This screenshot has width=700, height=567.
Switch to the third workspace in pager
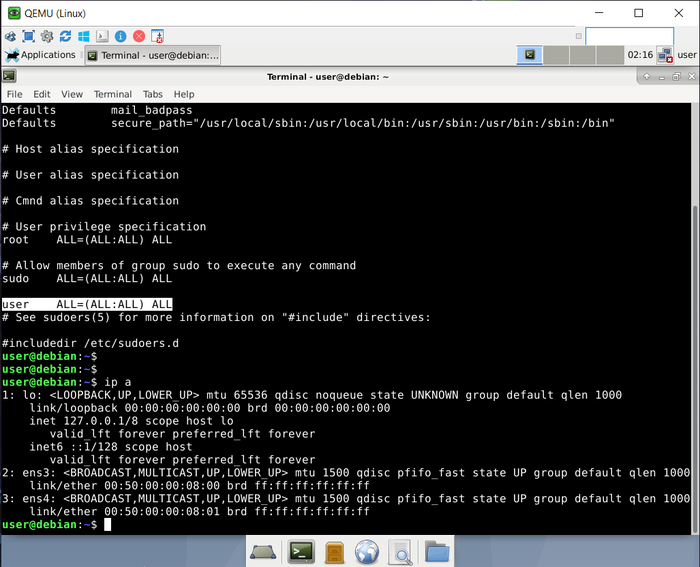(583, 55)
